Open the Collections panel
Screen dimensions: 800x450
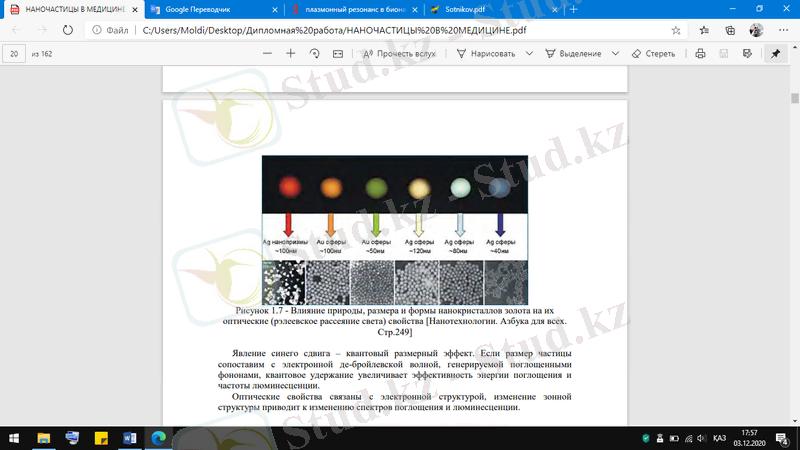(x=730, y=30)
